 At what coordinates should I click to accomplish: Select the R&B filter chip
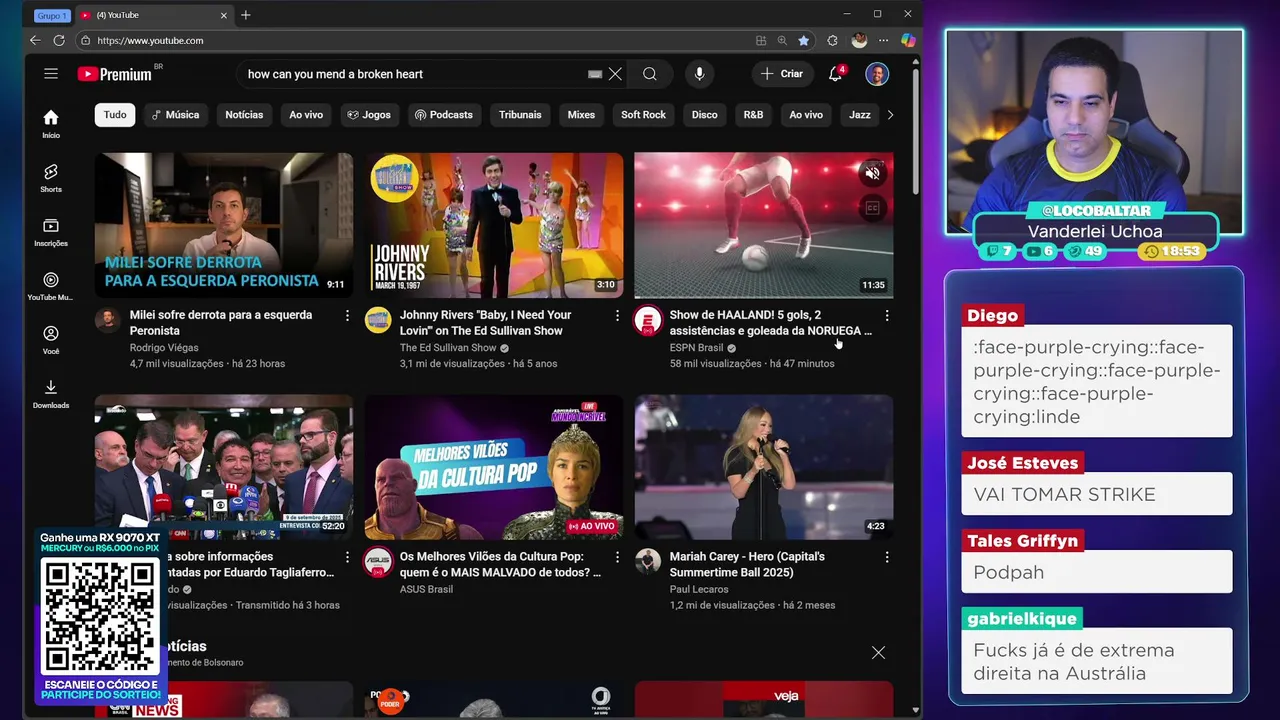[753, 115]
